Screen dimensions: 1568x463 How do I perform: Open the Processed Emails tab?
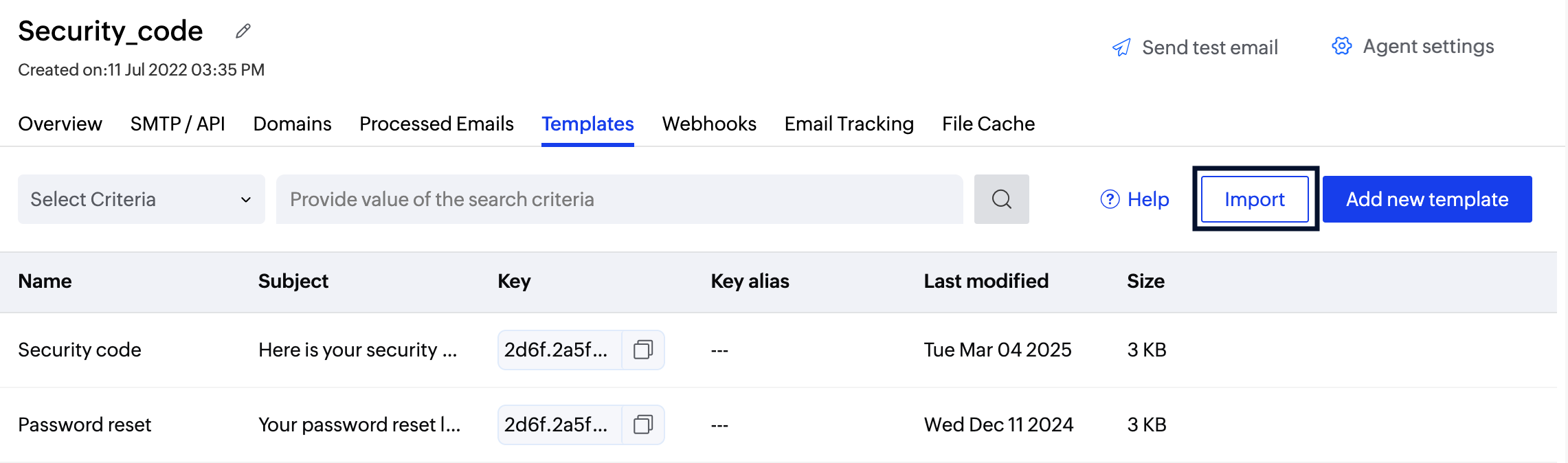pos(436,124)
